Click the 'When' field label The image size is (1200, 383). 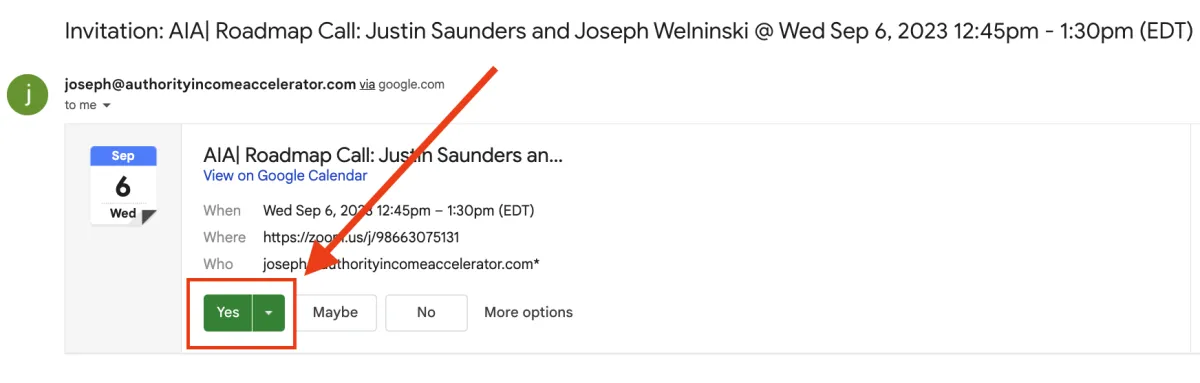(222, 211)
